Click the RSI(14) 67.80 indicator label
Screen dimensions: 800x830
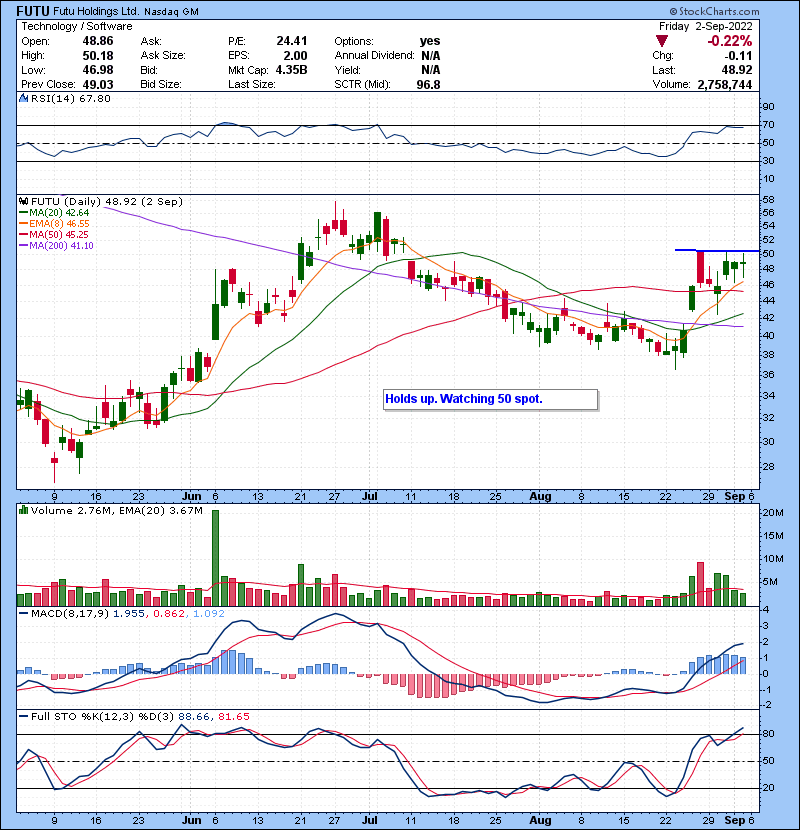70,98
